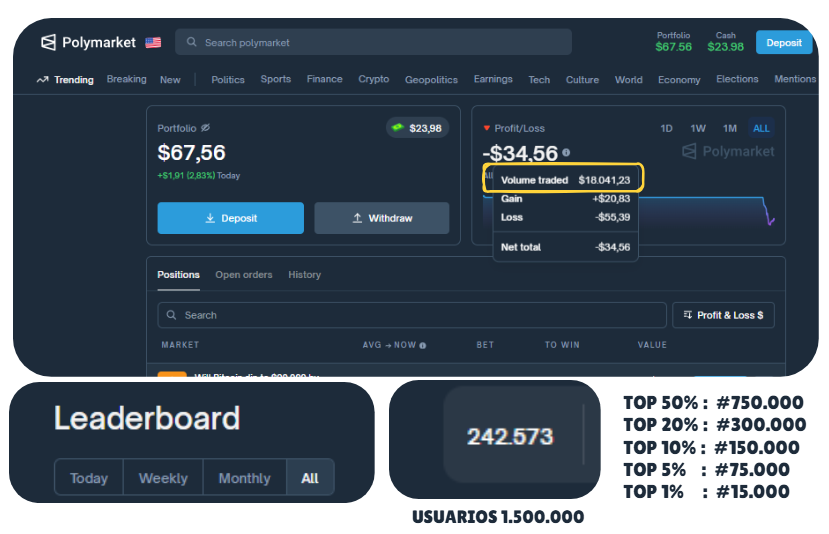Viewport: 829px width, 534px height.
Task: Select the 1M profit/loss range
Action: [730, 128]
